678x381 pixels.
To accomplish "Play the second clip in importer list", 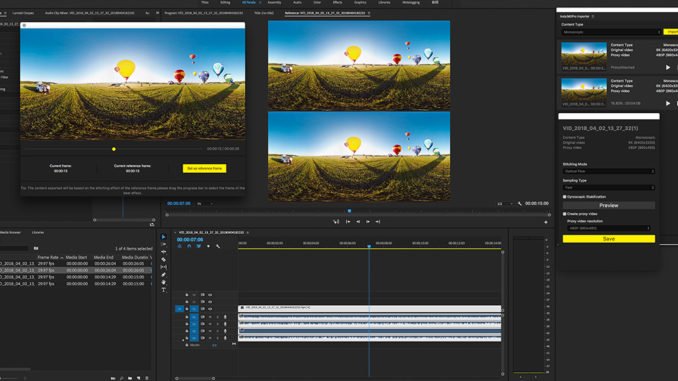I will coord(668,103).
